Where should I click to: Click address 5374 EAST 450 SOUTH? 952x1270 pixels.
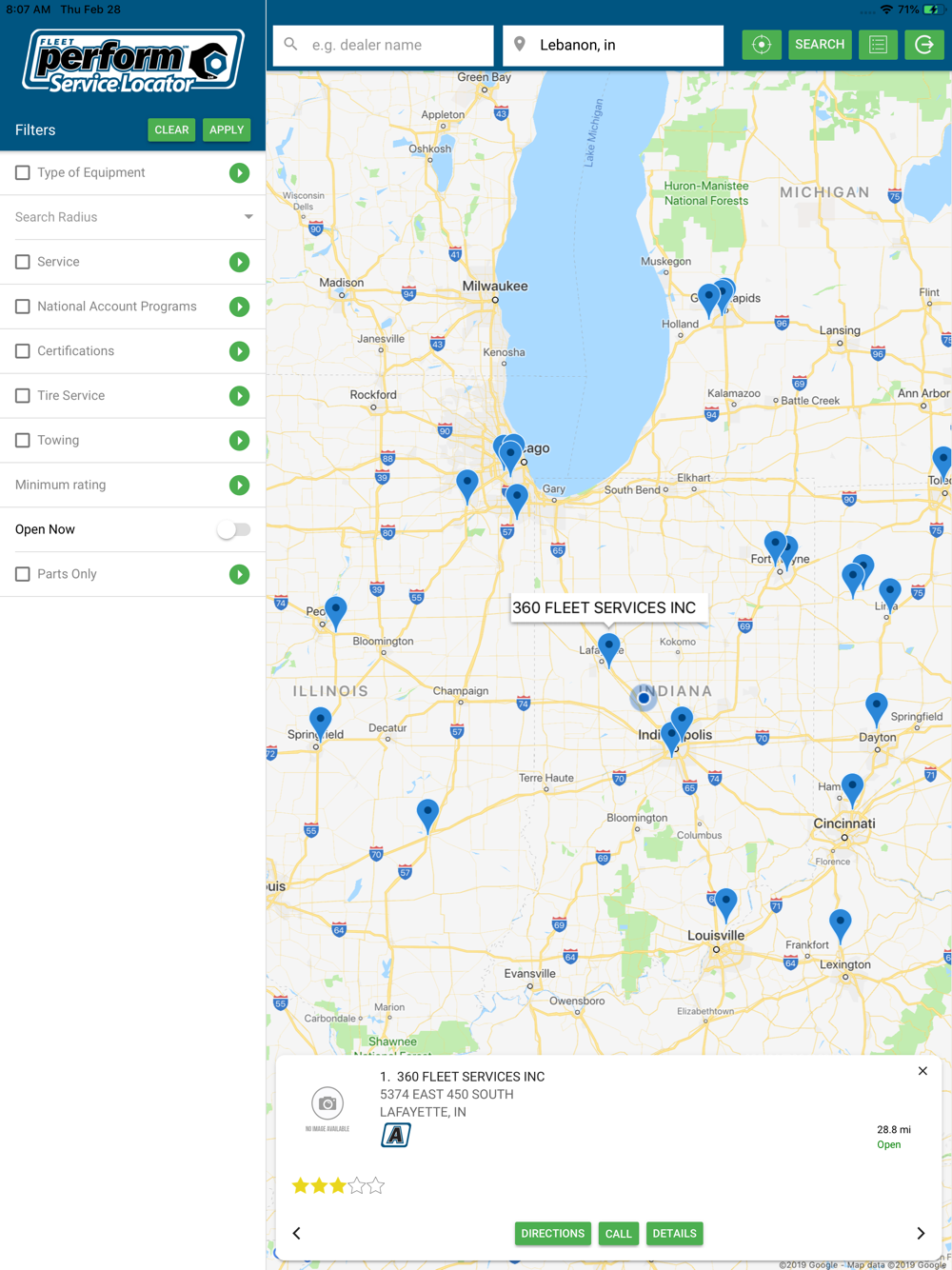tap(446, 1095)
